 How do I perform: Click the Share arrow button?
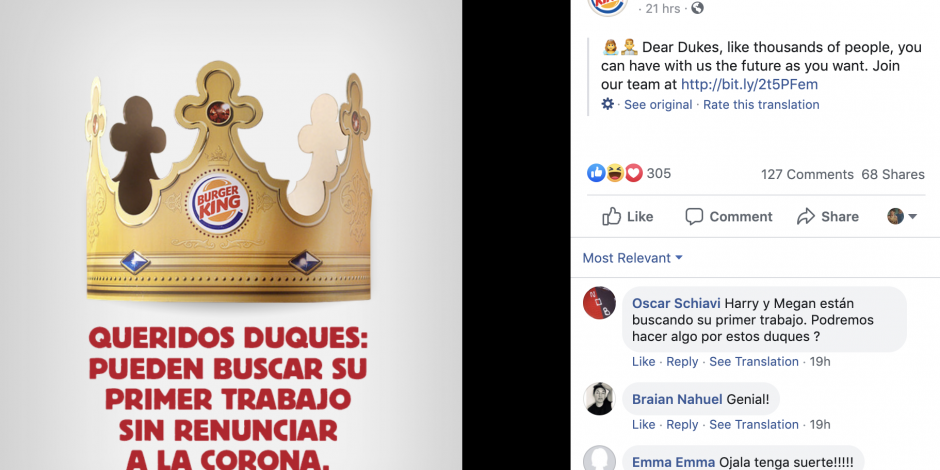coord(827,216)
